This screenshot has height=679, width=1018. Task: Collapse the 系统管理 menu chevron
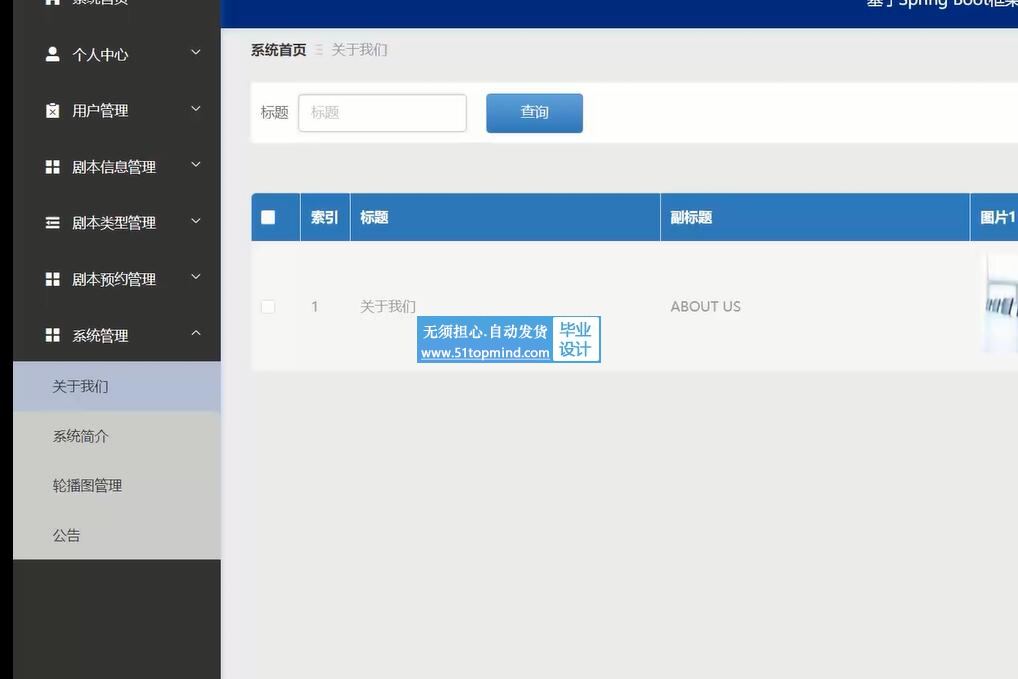(195, 333)
